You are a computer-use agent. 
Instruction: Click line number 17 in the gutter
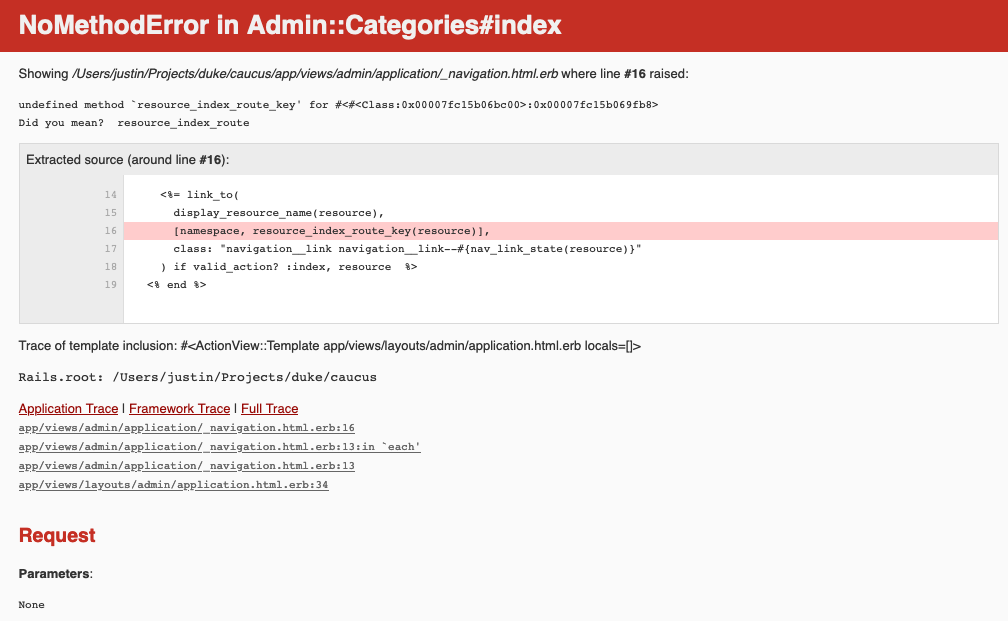point(111,249)
